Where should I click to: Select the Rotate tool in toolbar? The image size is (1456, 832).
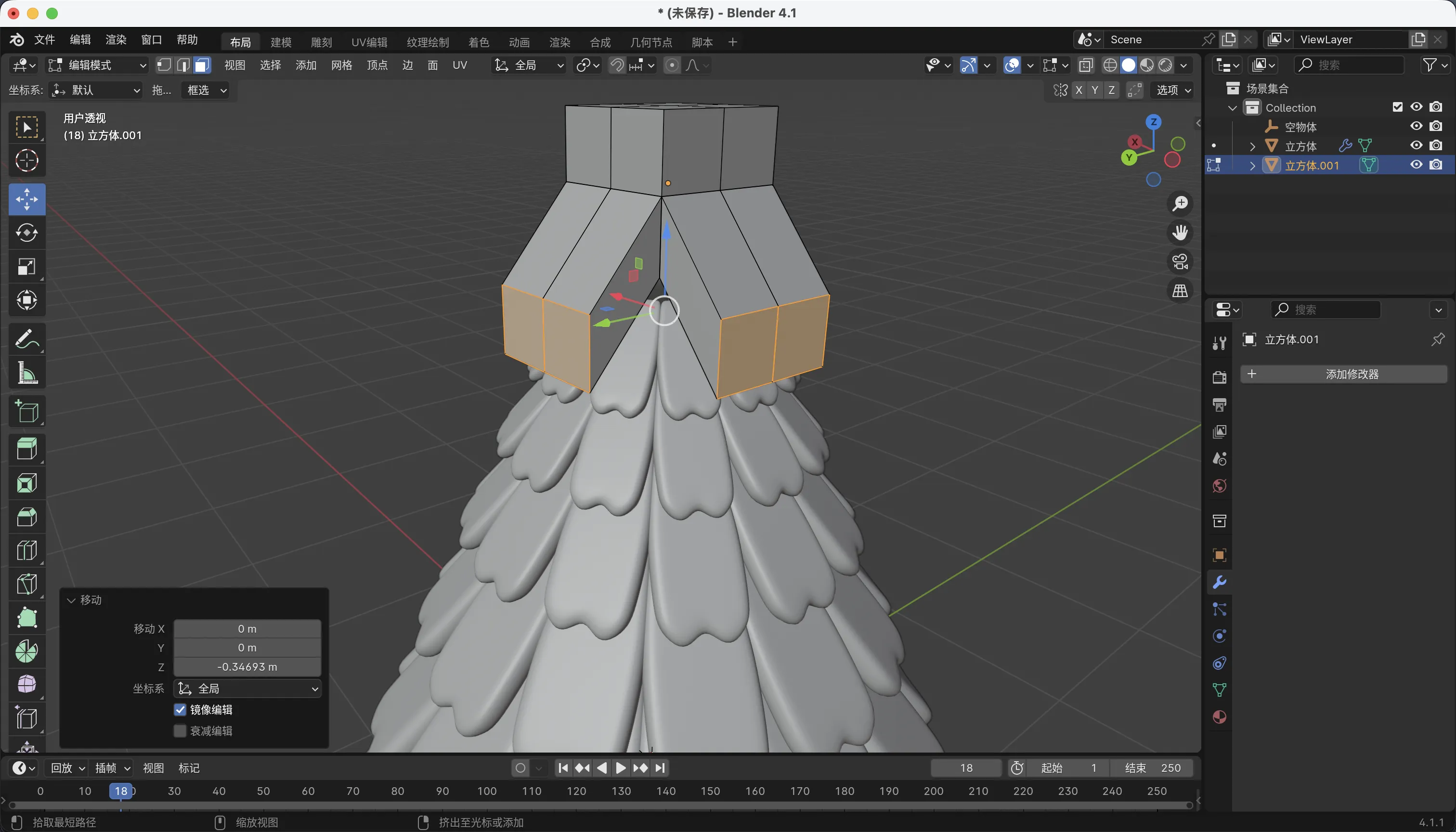pos(26,233)
